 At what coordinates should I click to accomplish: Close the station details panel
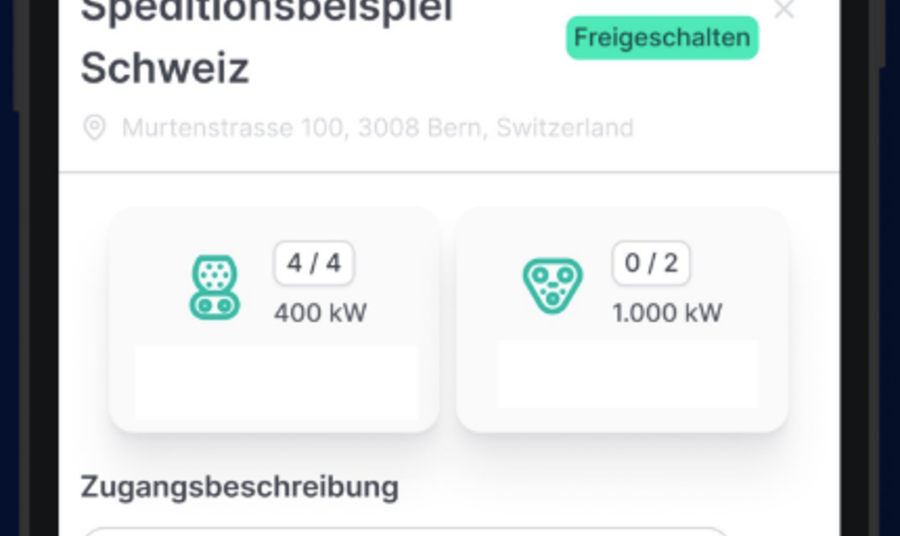pyautogui.click(x=784, y=10)
